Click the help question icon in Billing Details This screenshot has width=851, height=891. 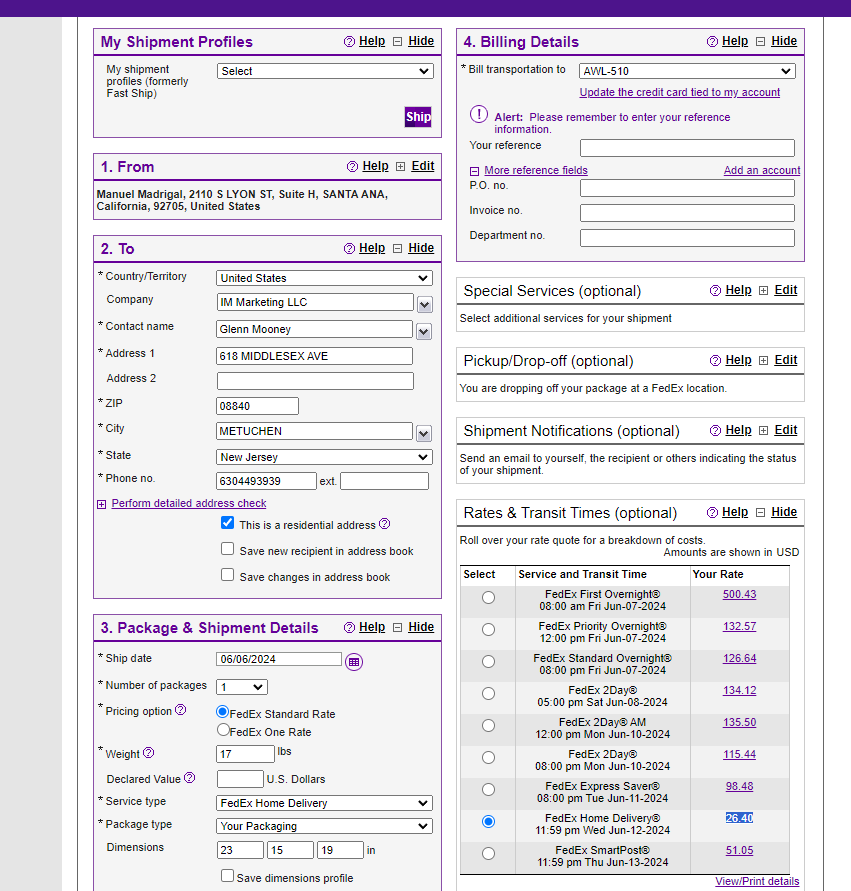[x=712, y=41]
